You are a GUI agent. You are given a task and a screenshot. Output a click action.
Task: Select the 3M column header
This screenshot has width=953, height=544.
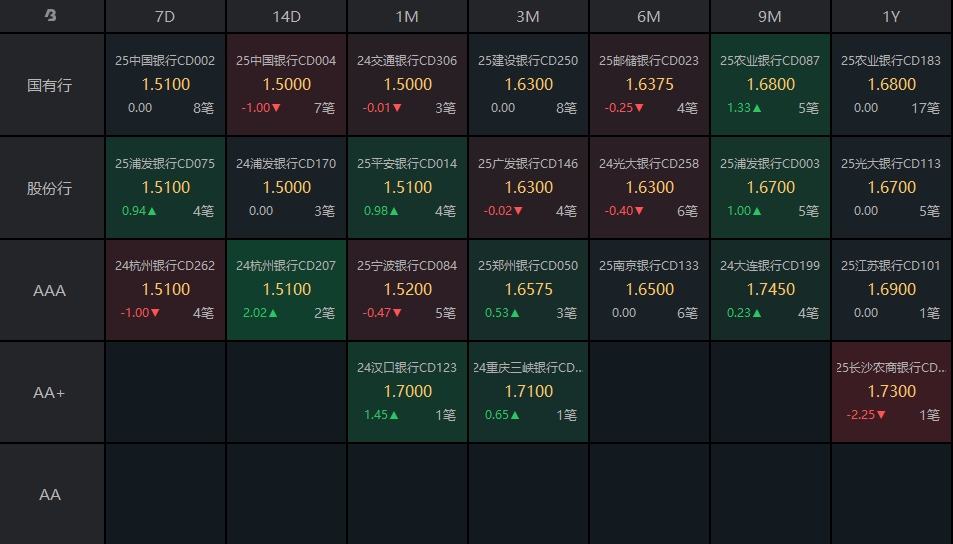click(528, 16)
